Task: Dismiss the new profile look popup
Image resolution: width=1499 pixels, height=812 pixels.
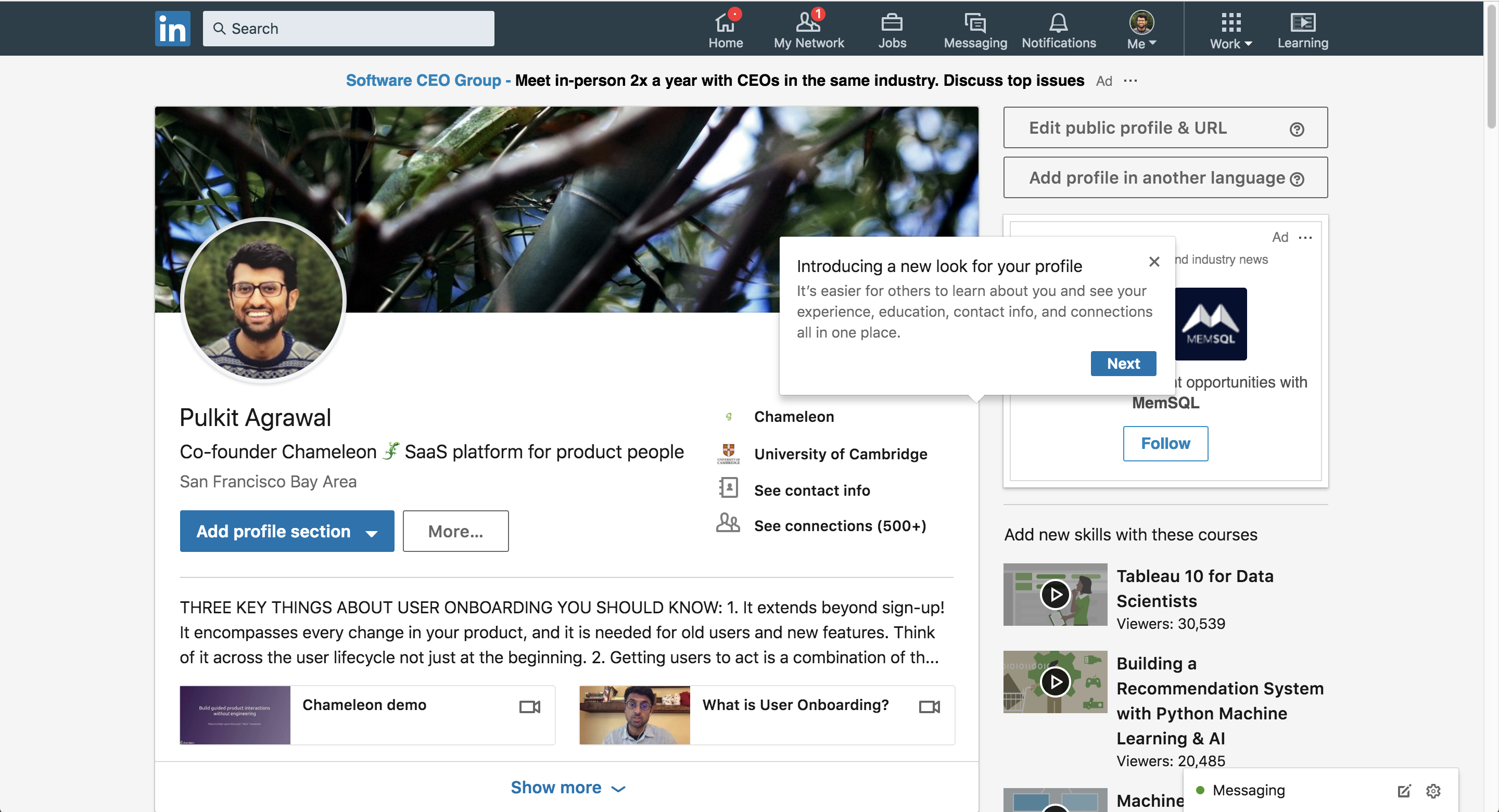Action: coord(1155,261)
